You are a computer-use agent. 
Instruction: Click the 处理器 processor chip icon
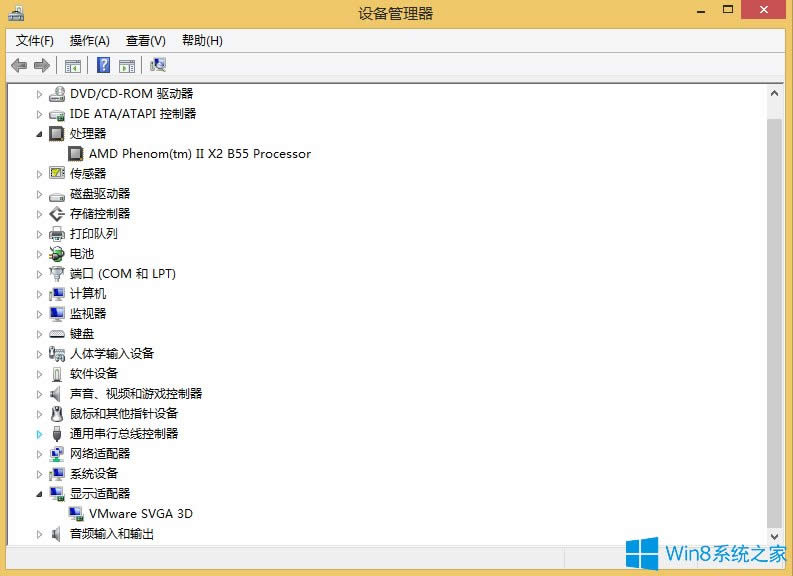(x=57, y=134)
